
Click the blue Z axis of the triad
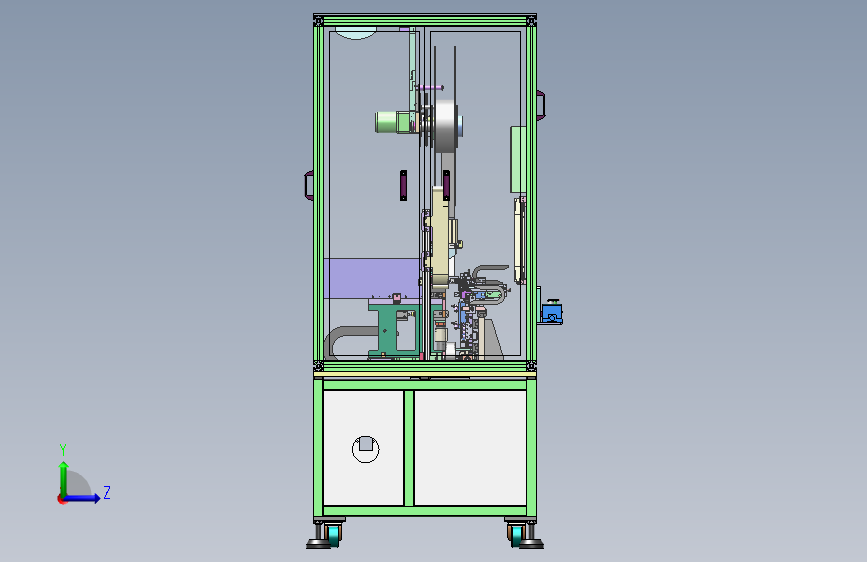tap(83, 498)
